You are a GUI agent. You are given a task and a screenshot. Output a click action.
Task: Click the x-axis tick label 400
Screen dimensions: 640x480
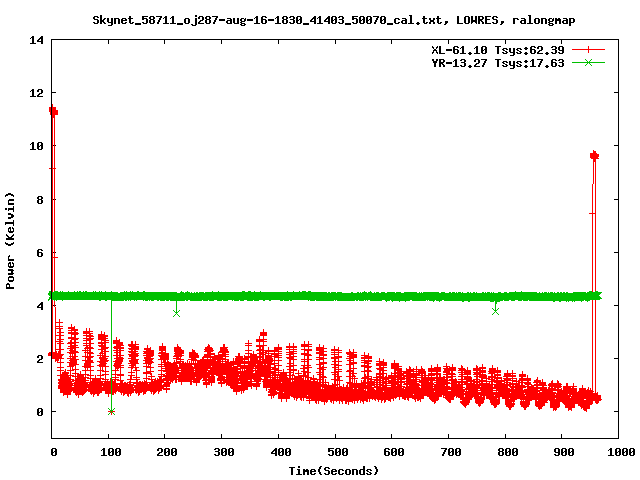point(281,452)
